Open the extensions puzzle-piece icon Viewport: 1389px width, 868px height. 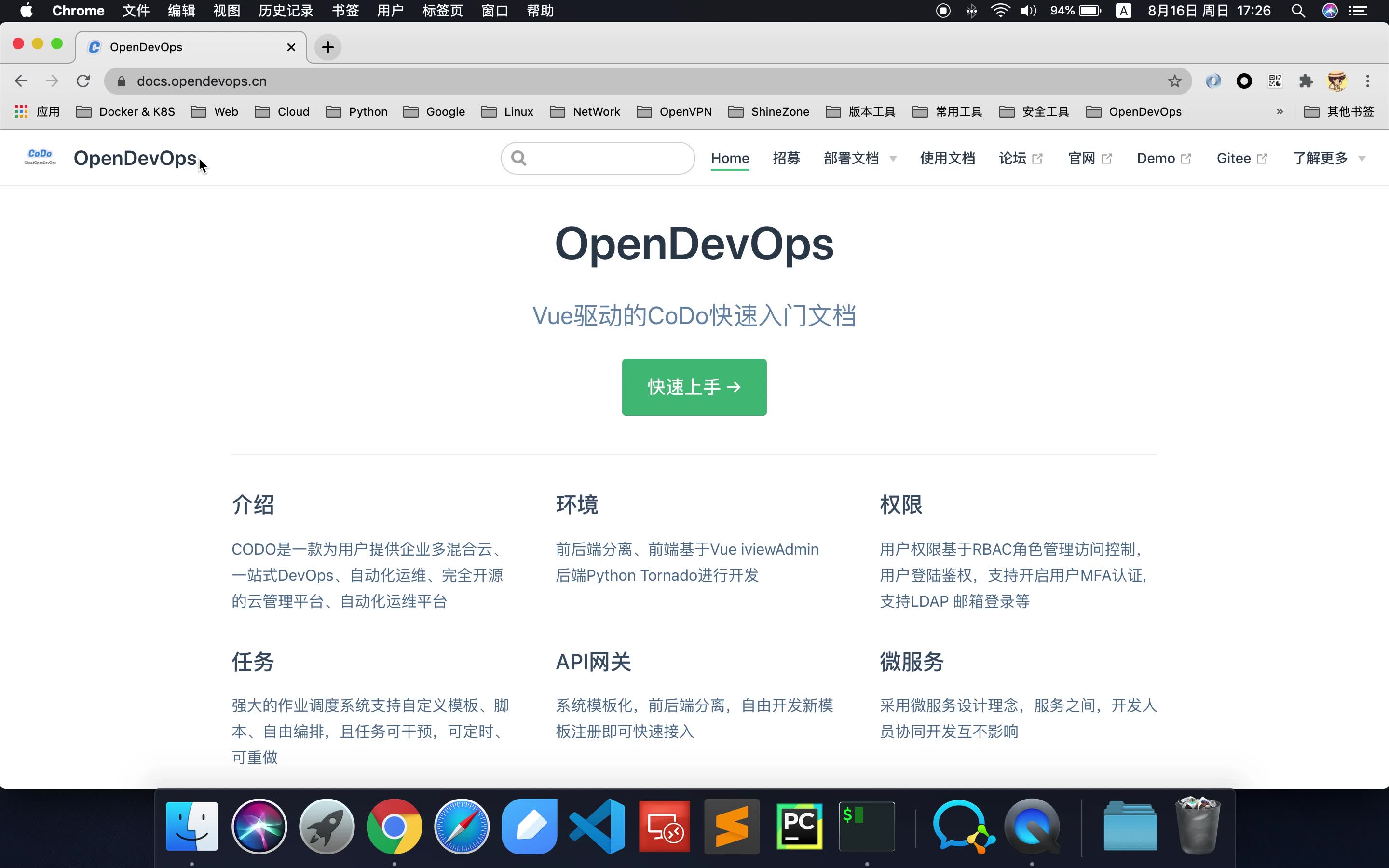click(x=1306, y=81)
